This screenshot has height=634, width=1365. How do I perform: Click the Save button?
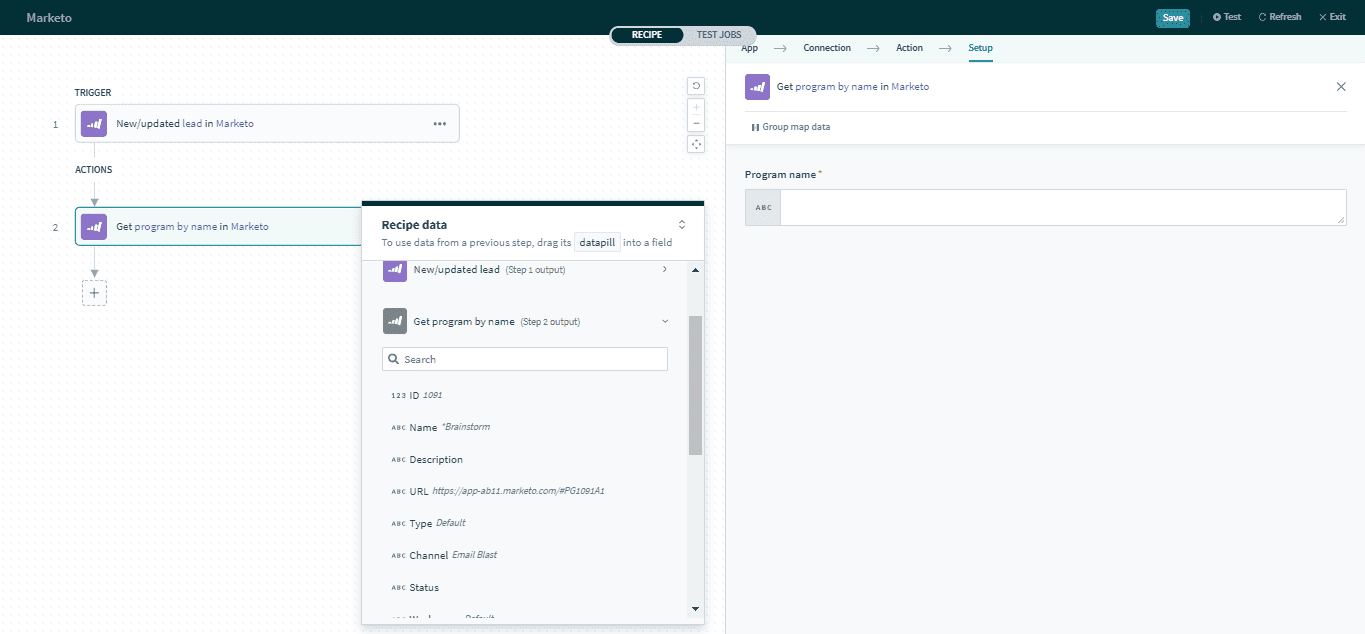pyautogui.click(x=1172, y=17)
